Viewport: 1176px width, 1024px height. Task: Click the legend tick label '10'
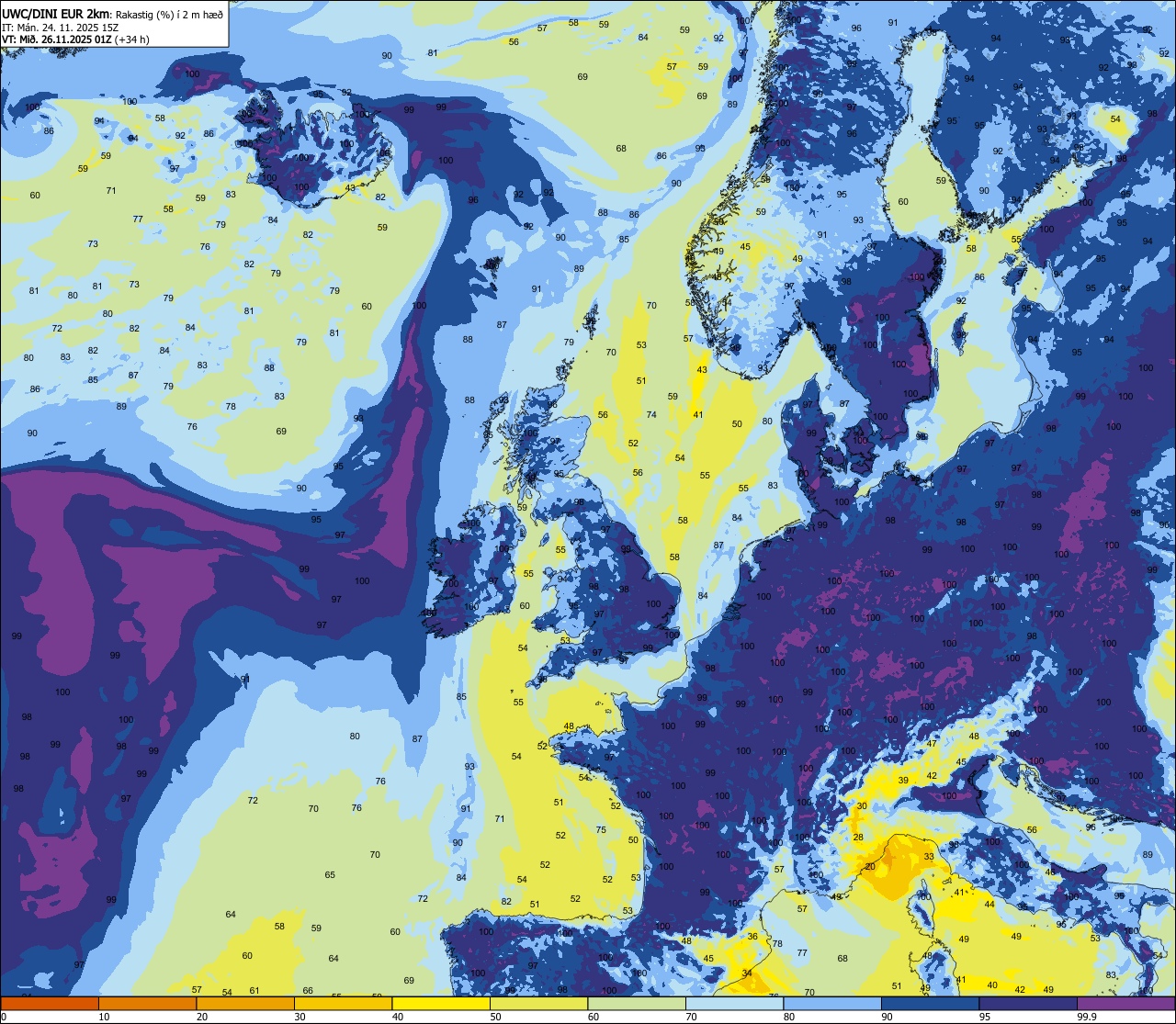coord(104,1017)
